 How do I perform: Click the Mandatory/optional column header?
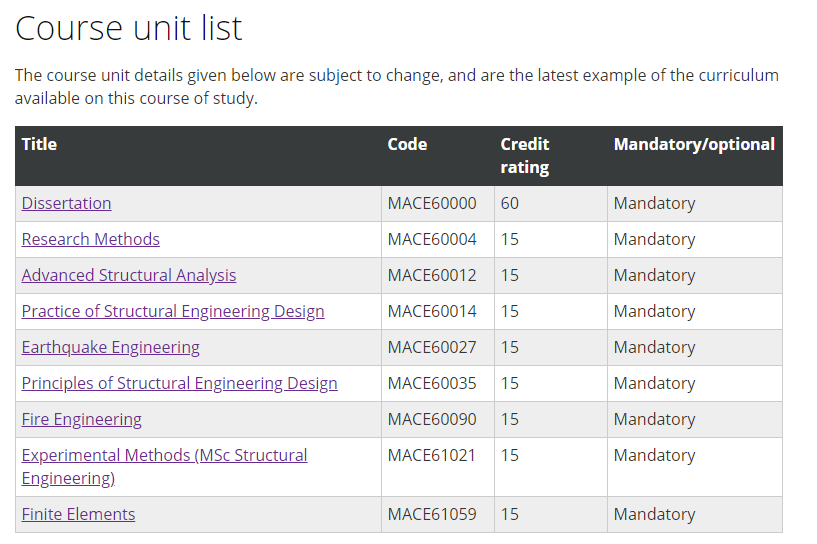pyautogui.click(x=694, y=144)
